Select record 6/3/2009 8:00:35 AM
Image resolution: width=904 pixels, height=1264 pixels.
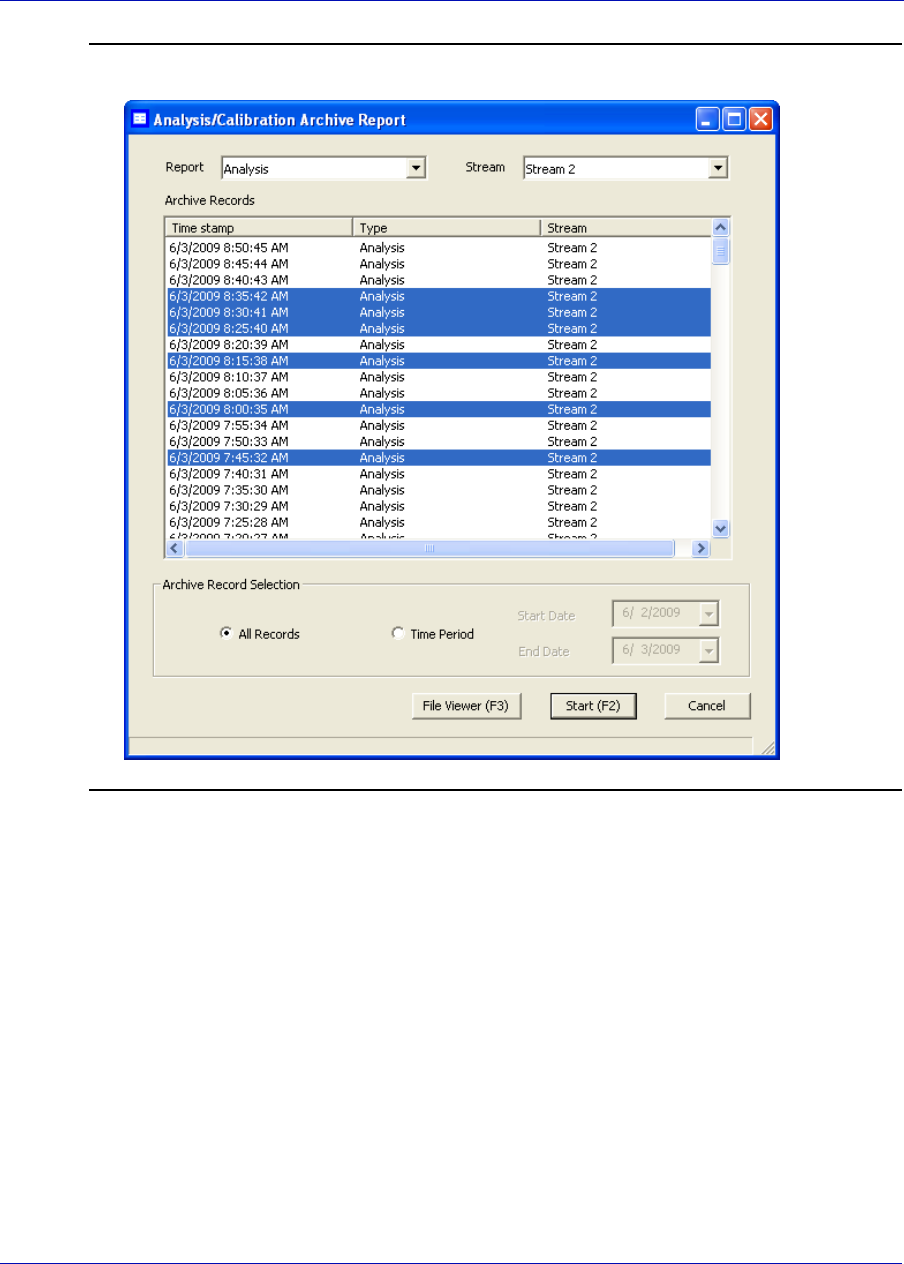(439, 409)
